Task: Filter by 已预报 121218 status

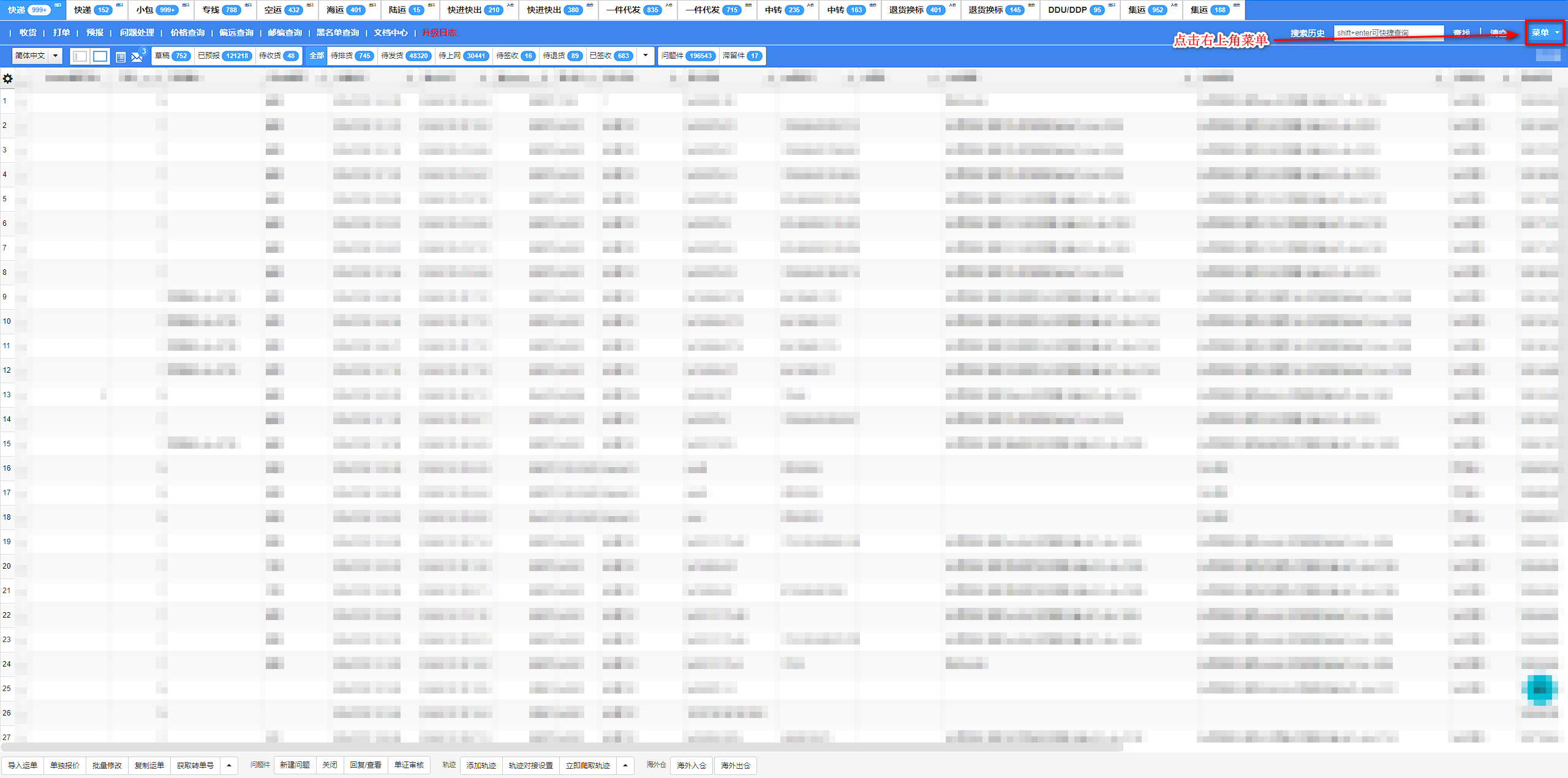Action: 224,56
